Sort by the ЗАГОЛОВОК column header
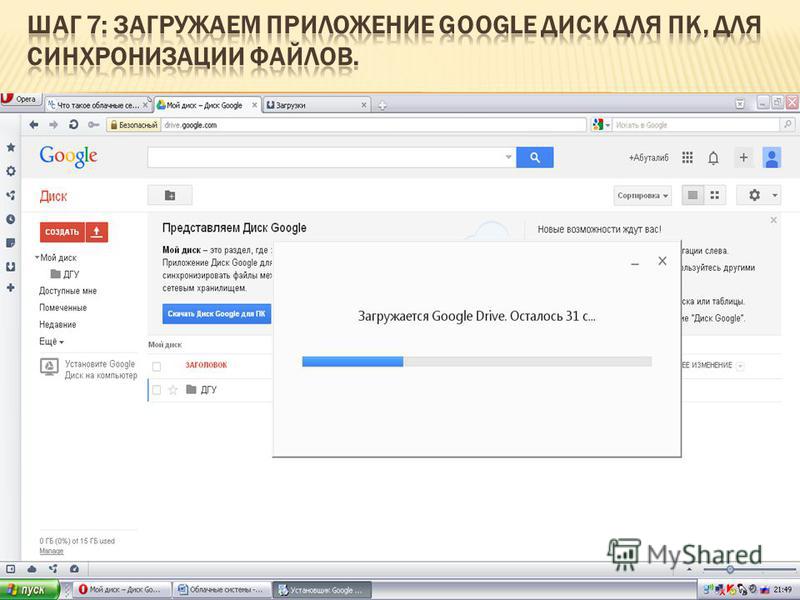This screenshot has height=600, width=800. pyautogui.click(x=206, y=365)
